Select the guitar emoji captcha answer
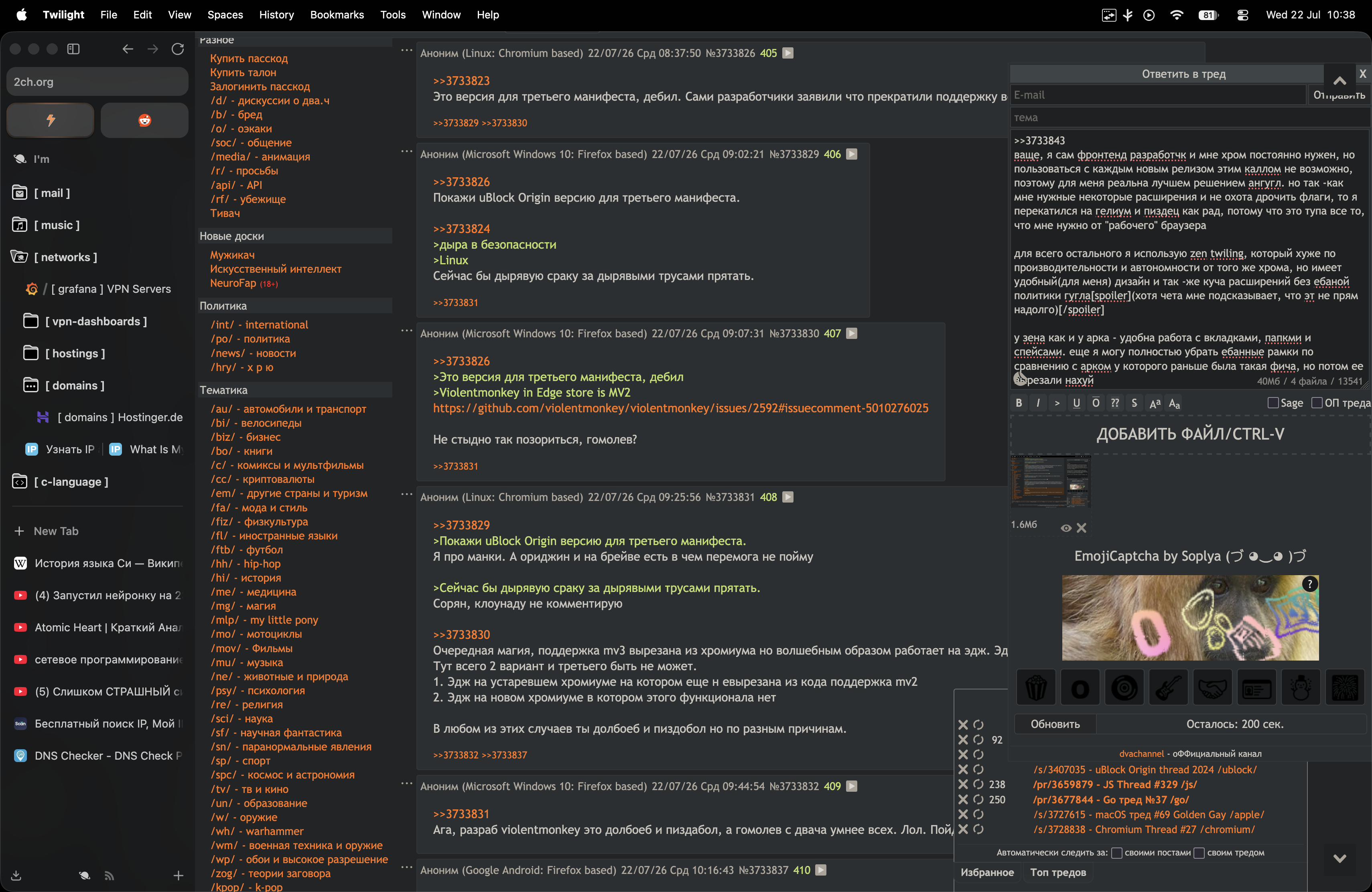This screenshot has width=1372, height=892. [x=1169, y=687]
